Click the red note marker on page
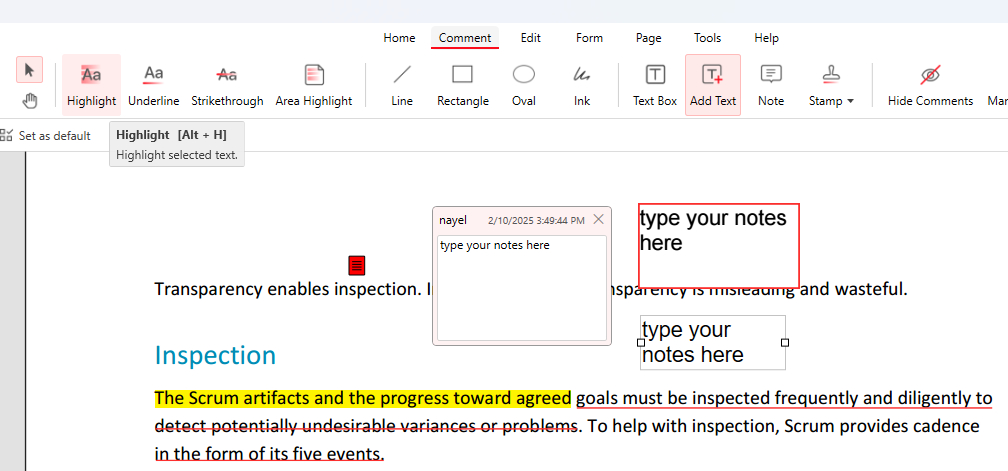The height and width of the screenshot is (471, 1008). 357,265
